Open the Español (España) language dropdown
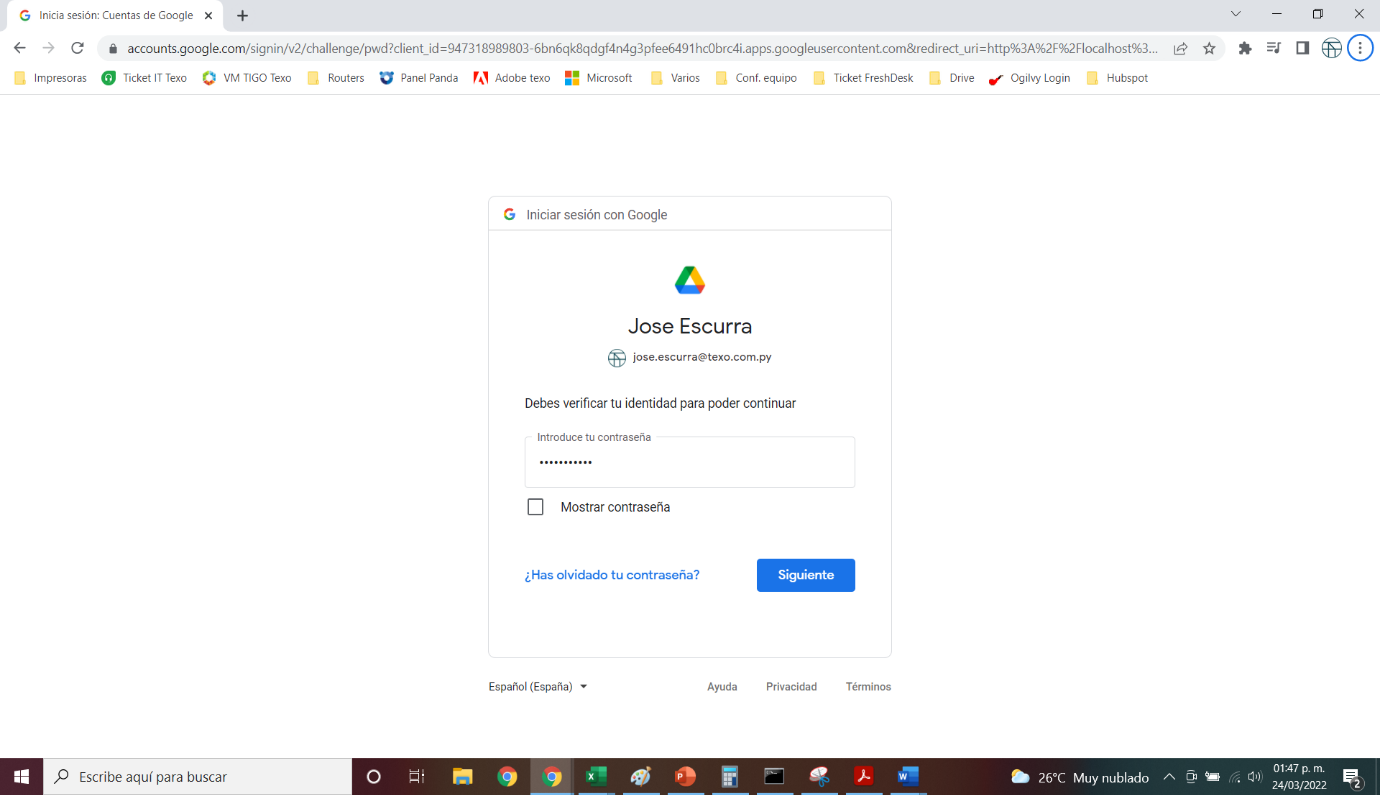1380x795 pixels. 538,687
